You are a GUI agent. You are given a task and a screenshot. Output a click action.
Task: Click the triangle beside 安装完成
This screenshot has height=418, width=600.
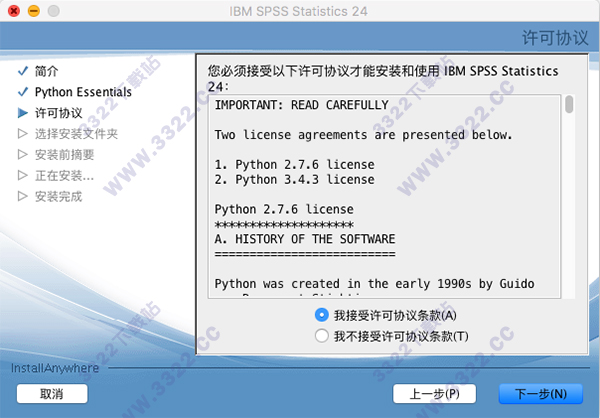point(23,196)
